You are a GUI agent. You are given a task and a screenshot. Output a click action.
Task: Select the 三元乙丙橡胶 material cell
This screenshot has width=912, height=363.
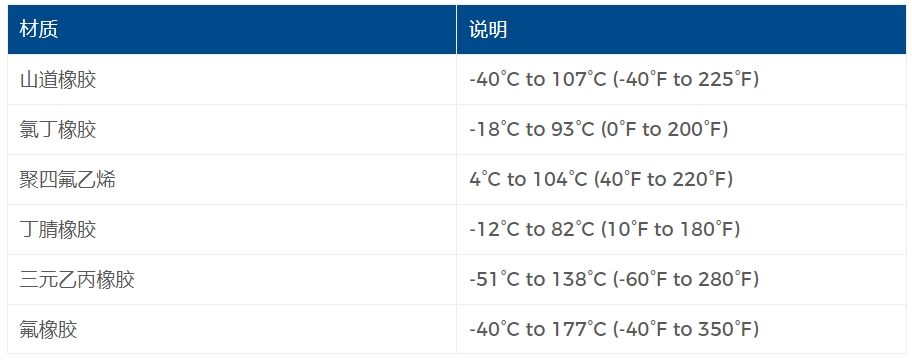click(x=232, y=280)
